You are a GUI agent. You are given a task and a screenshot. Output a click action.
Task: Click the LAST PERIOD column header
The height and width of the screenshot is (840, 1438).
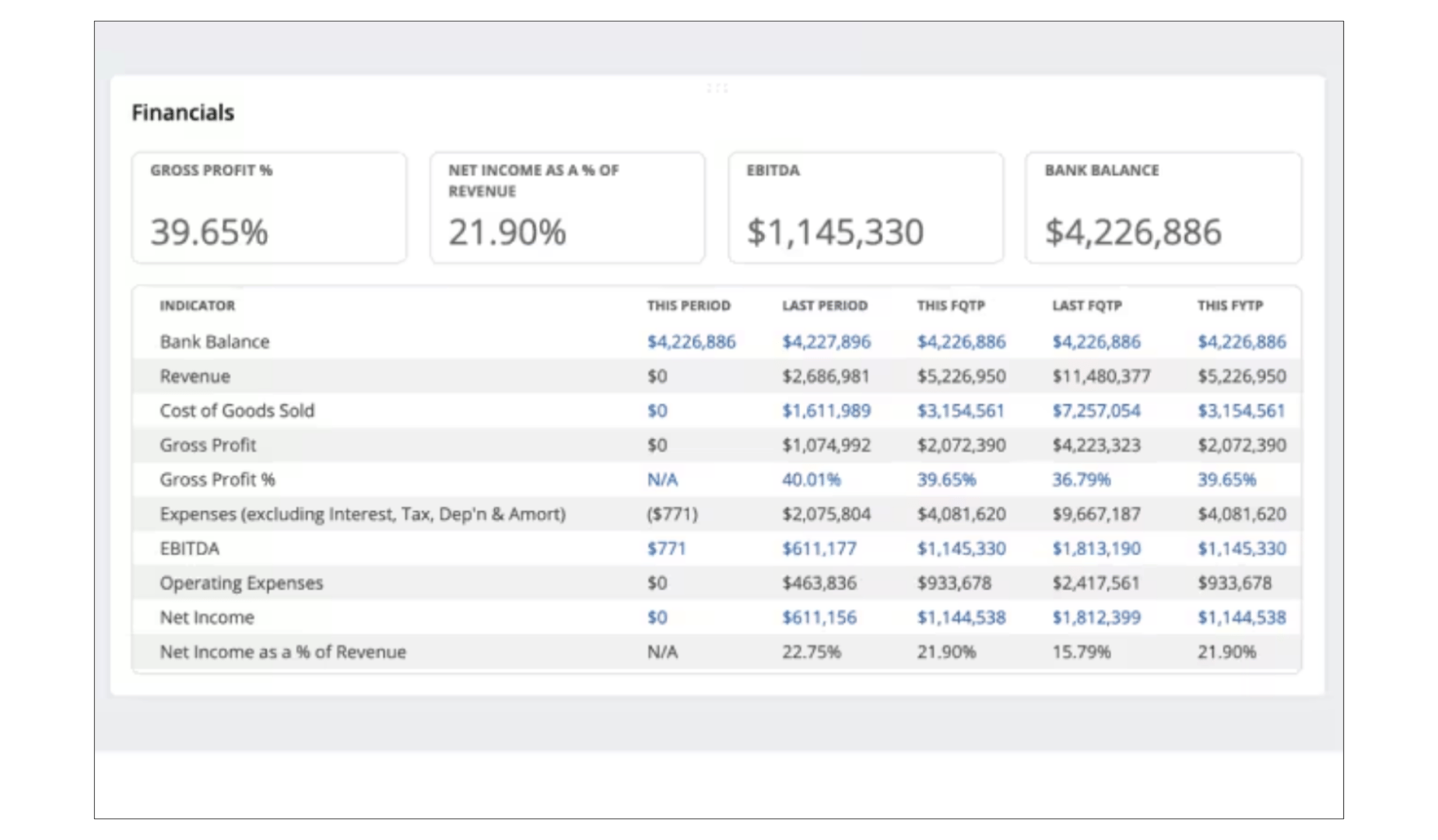coord(825,305)
